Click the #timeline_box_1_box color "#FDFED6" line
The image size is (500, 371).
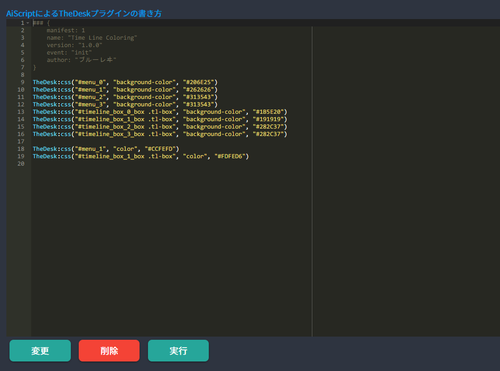point(141,156)
